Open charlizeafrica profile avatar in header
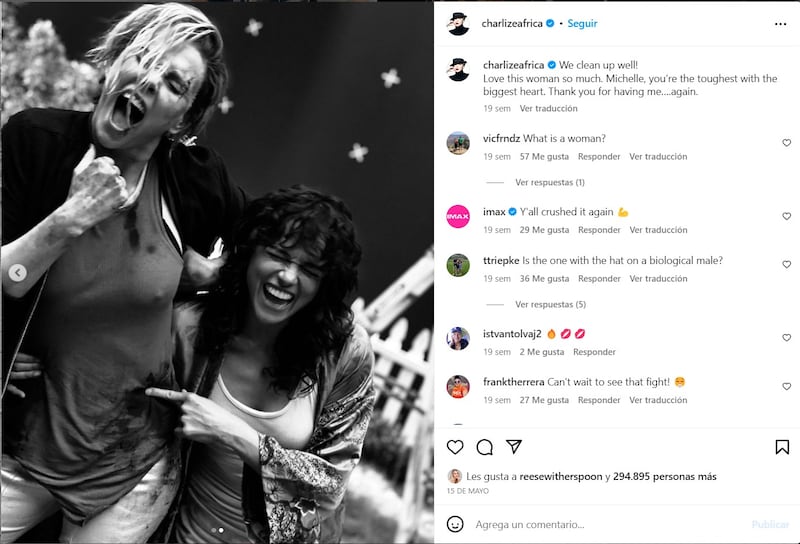 point(458,23)
